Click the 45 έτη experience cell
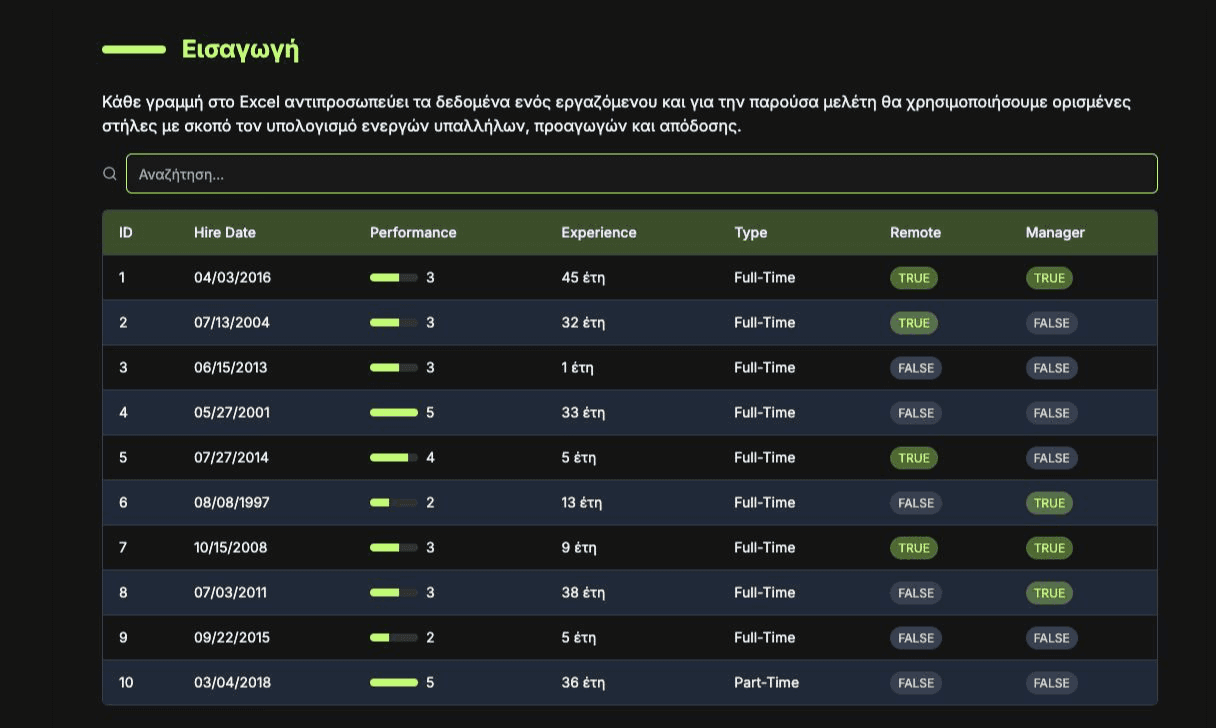The height and width of the screenshot is (728, 1216). (x=583, y=278)
